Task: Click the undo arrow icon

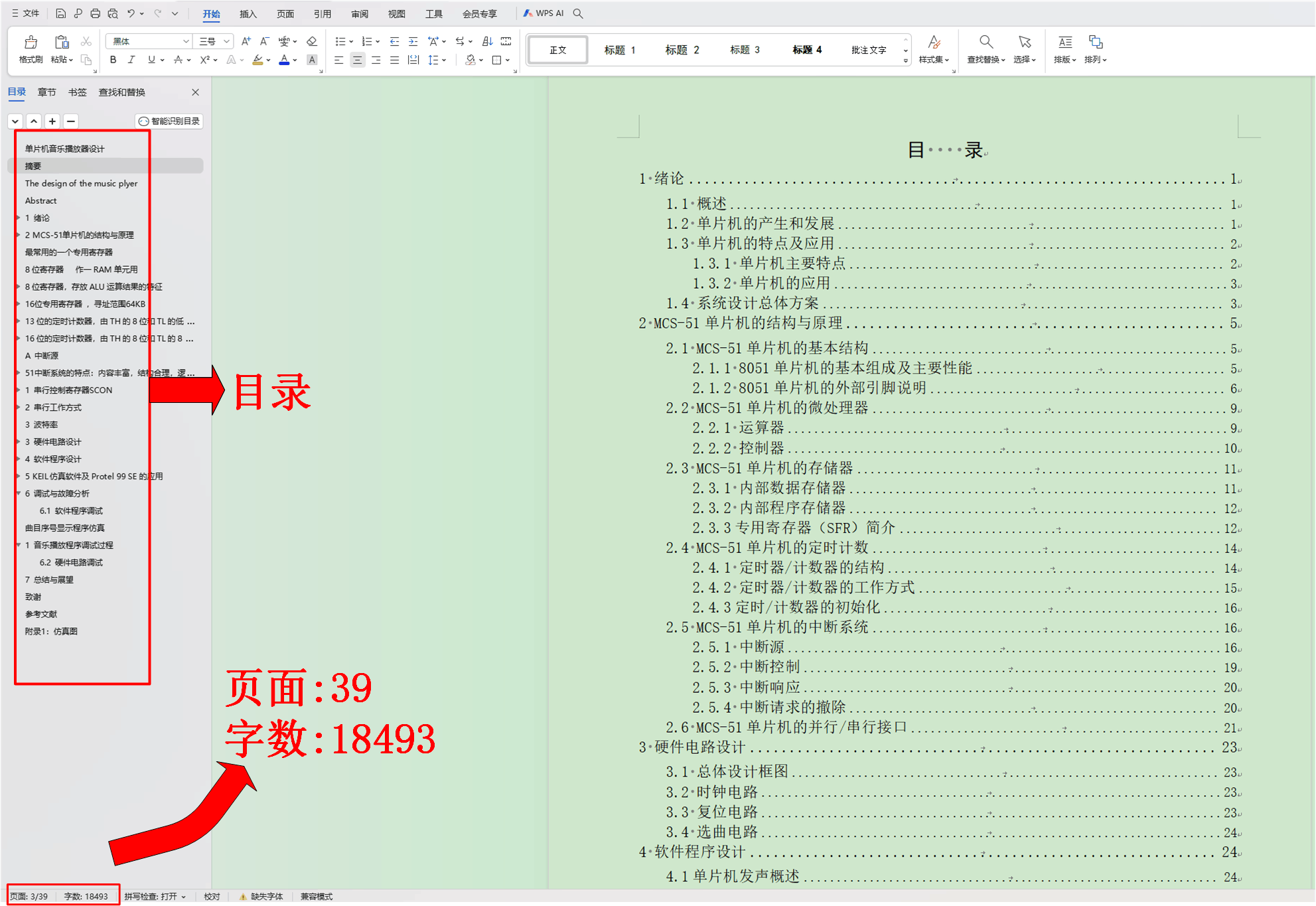Action: [131, 13]
